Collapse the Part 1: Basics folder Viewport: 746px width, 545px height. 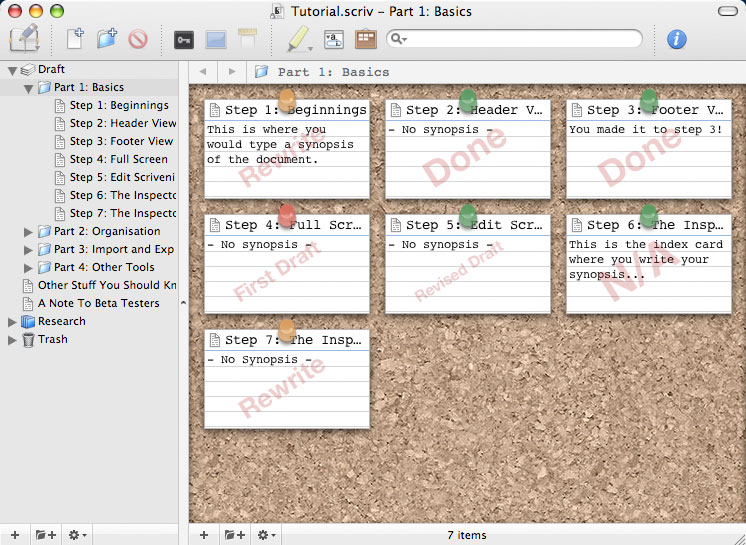click(29, 88)
